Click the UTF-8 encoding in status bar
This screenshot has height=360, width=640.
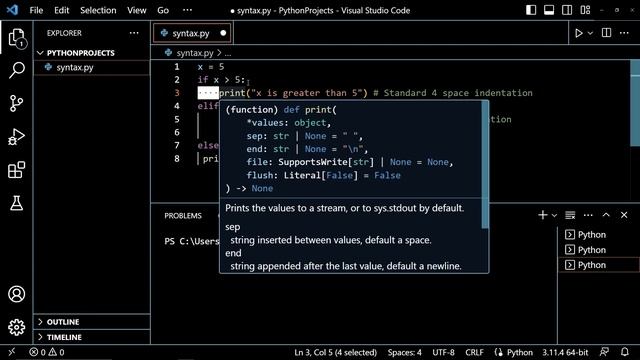point(443,352)
